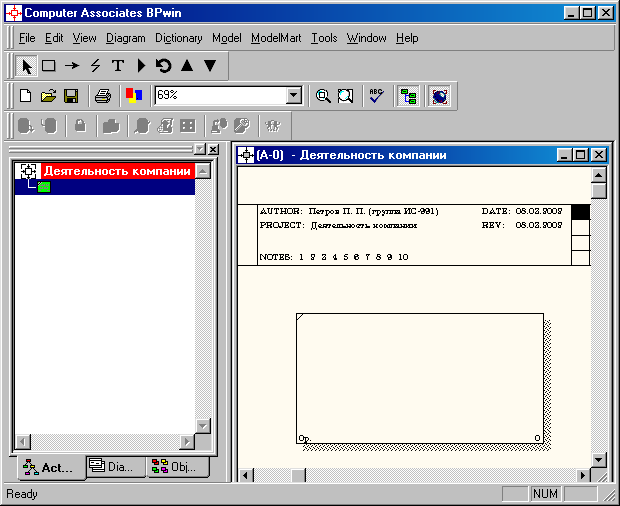Screen dimensions: 620x506
Task: Click the DATE value in diagram header
Action: [539, 211]
